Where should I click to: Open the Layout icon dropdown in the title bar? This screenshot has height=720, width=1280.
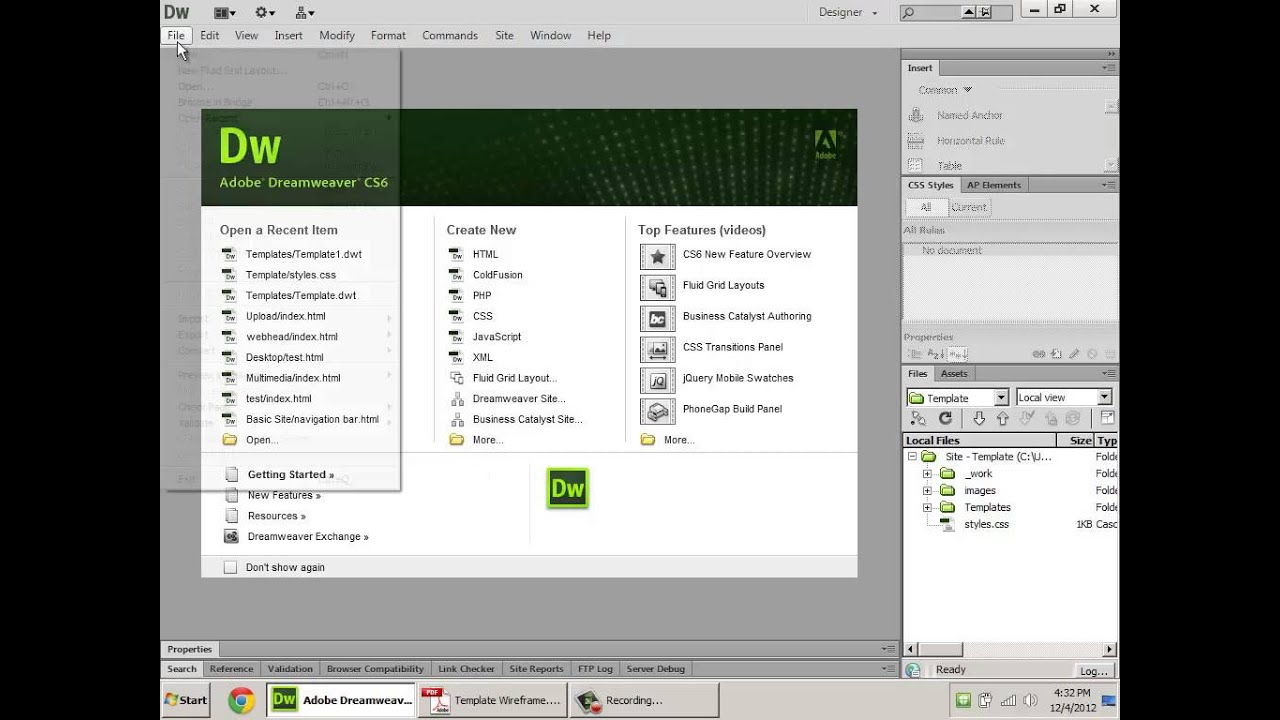tap(226, 13)
